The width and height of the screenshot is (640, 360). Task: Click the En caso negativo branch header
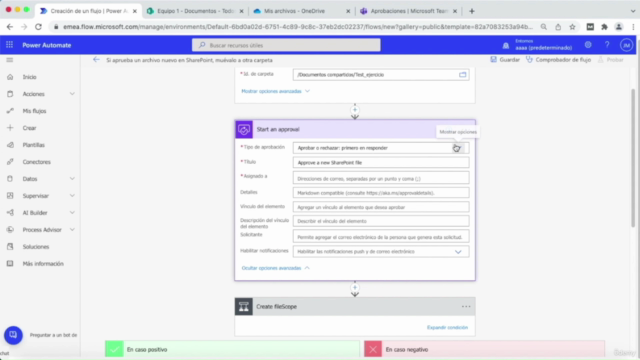tap(484, 349)
